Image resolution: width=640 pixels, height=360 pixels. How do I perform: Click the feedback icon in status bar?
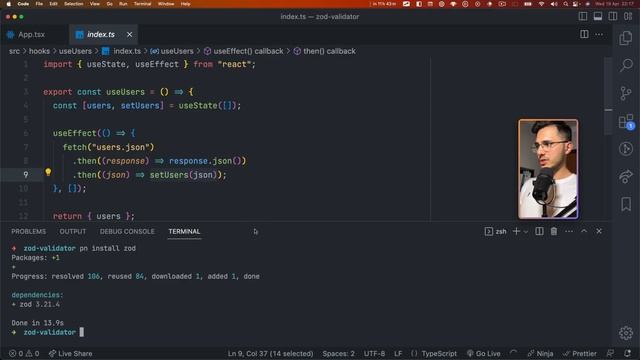click(x=610, y=353)
